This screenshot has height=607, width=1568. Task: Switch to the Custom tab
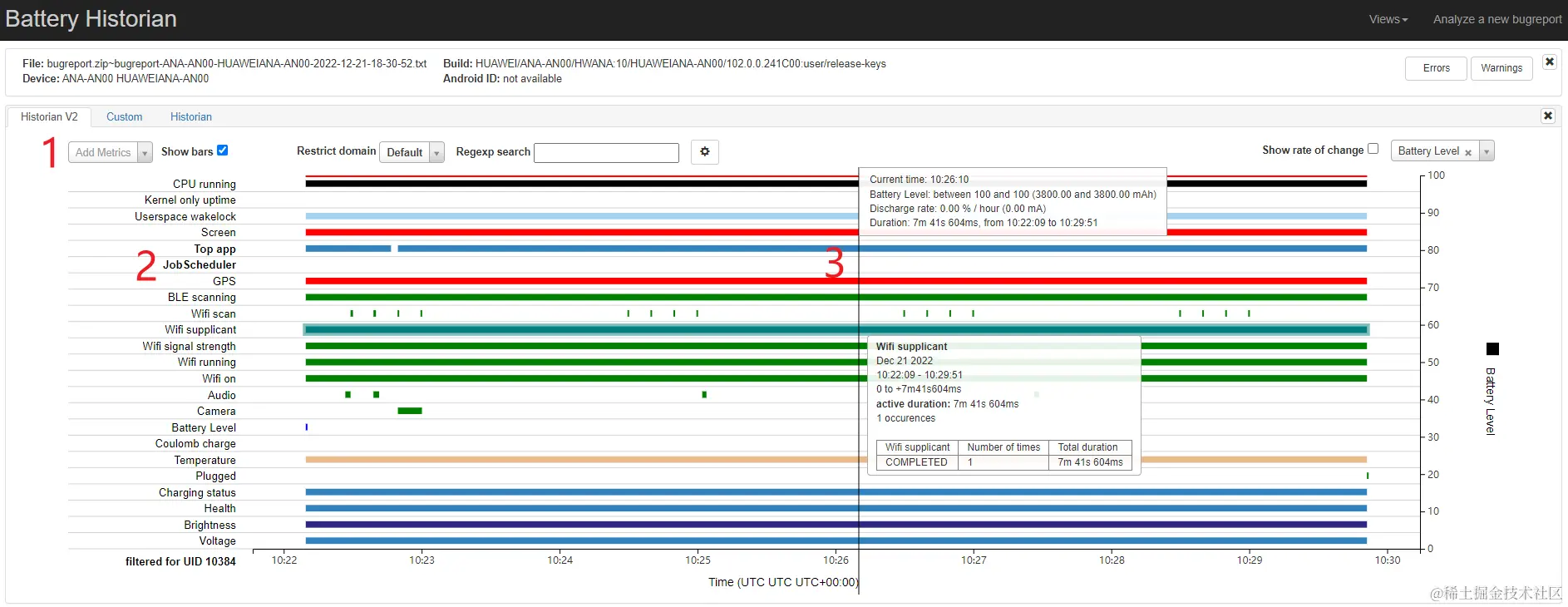[125, 117]
